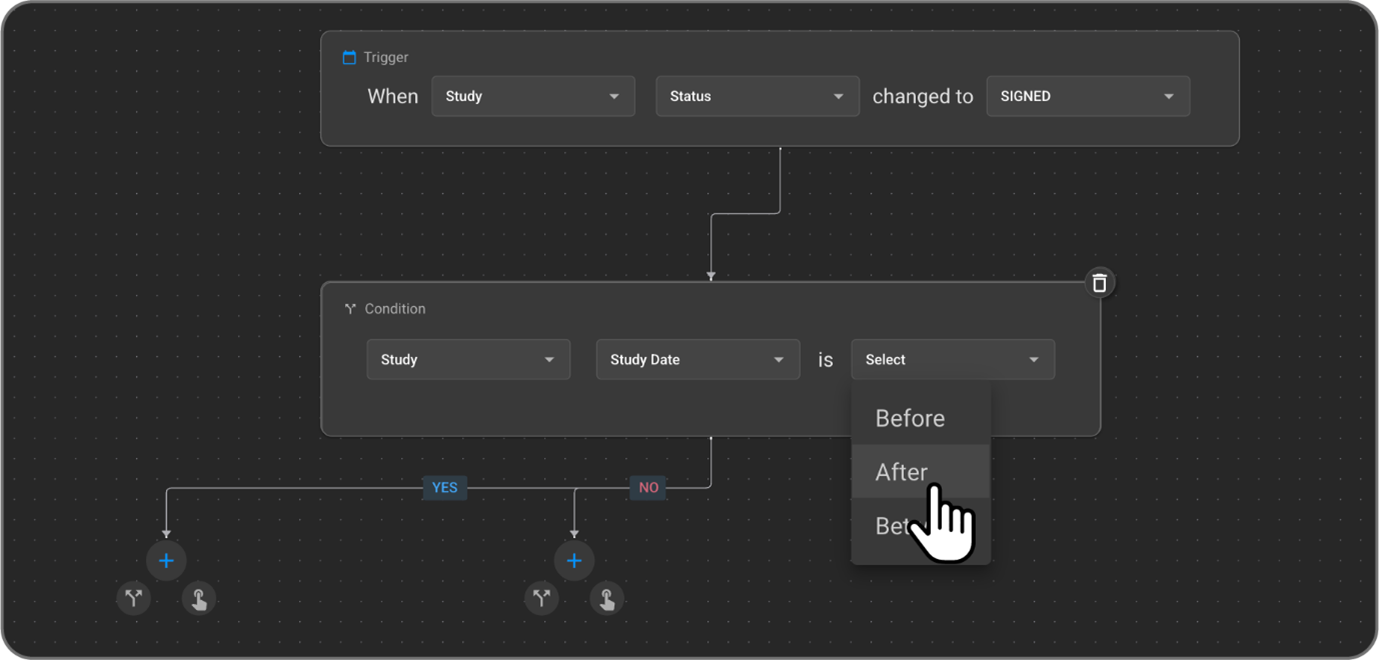1379x660 pixels.
Task: Open the Study dropdown in the Condition block
Action: 468,360
